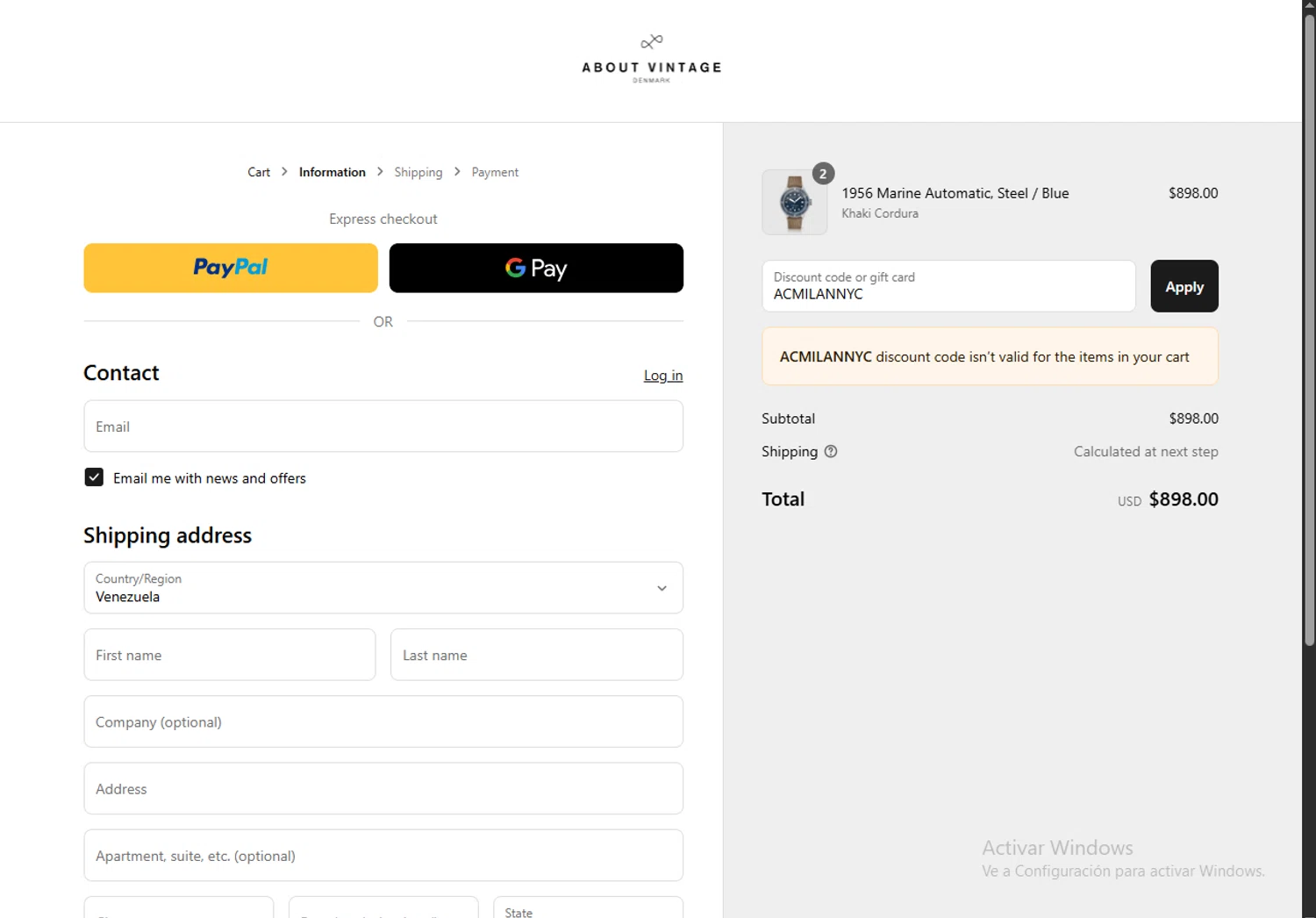This screenshot has width=1316, height=918.
Task: Pay with PayPal express checkout
Action: (x=231, y=268)
